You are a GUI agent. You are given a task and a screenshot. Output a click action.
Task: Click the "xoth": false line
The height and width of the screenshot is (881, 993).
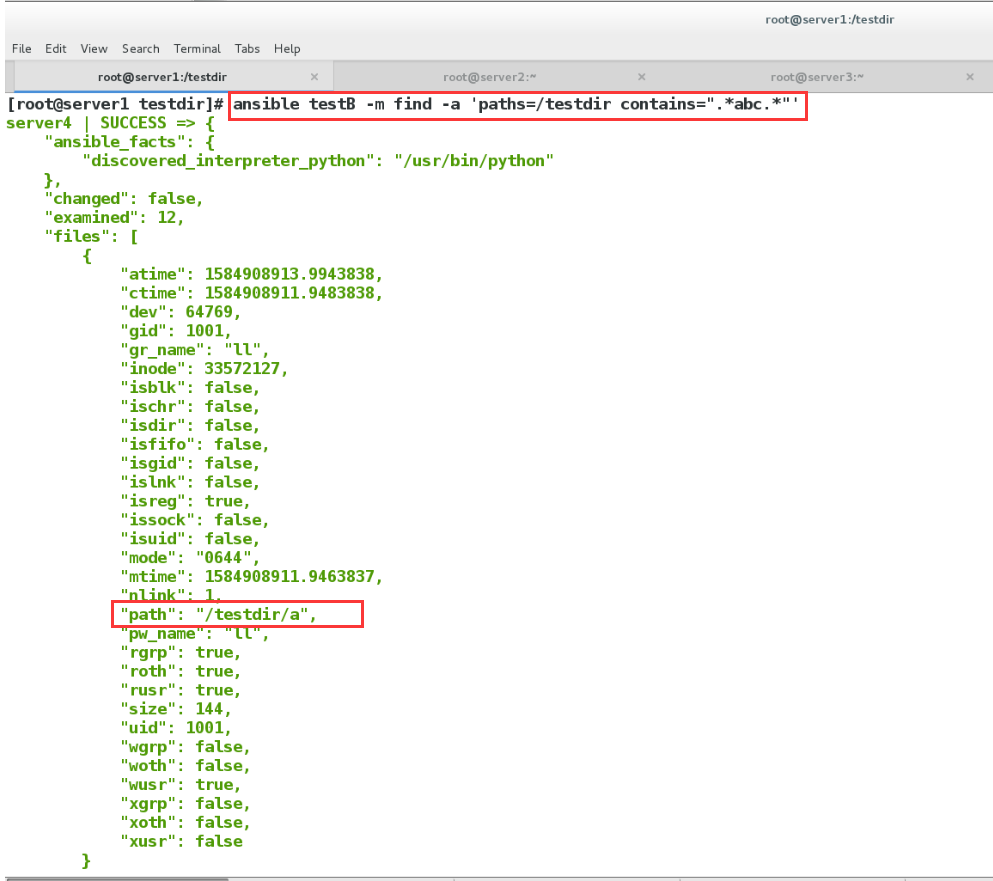(186, 823)
